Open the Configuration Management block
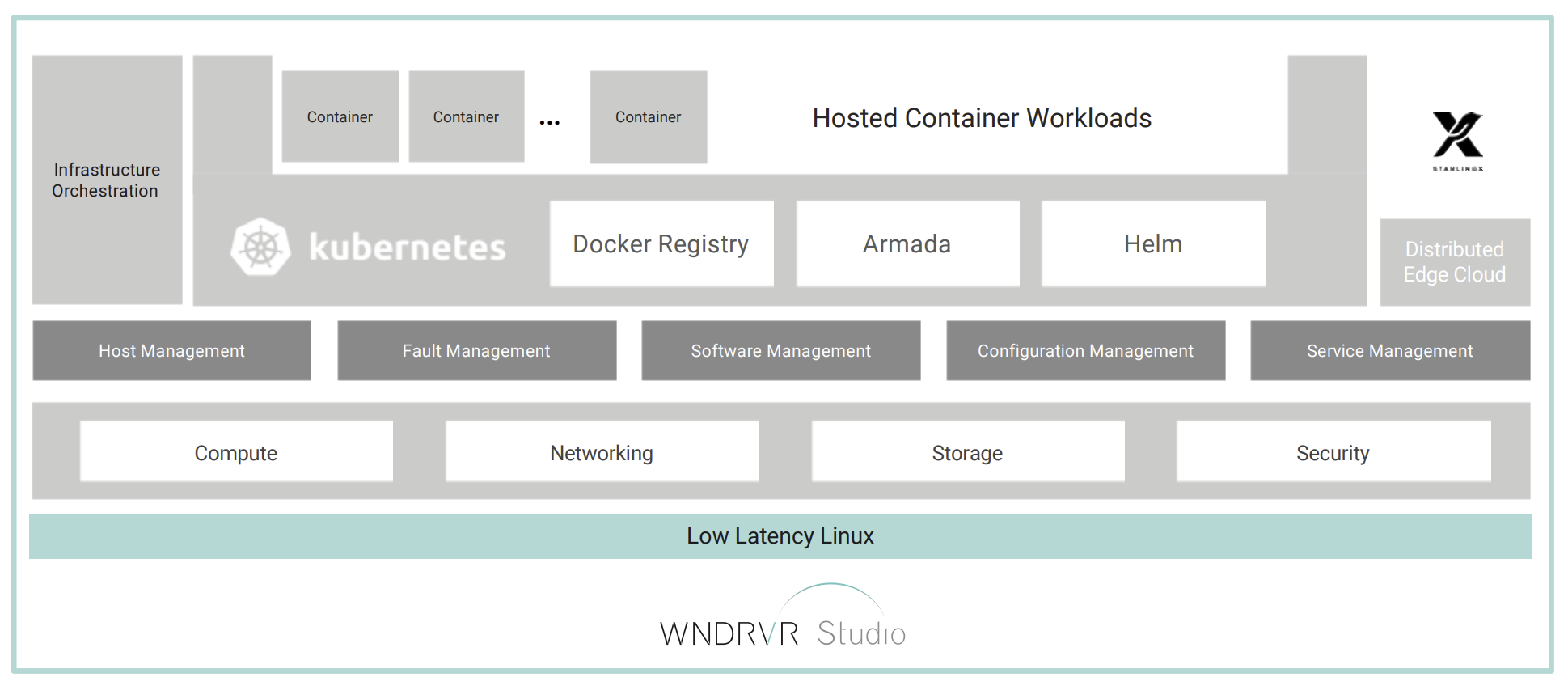 pos(1086,350)
